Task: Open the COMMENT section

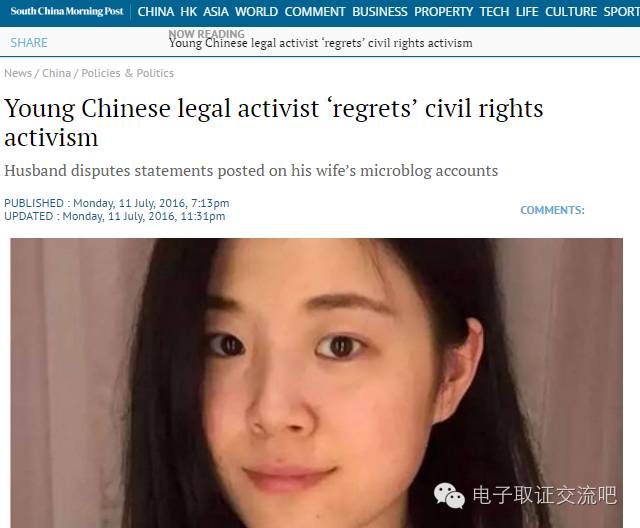Action: (x=315, y=12)
